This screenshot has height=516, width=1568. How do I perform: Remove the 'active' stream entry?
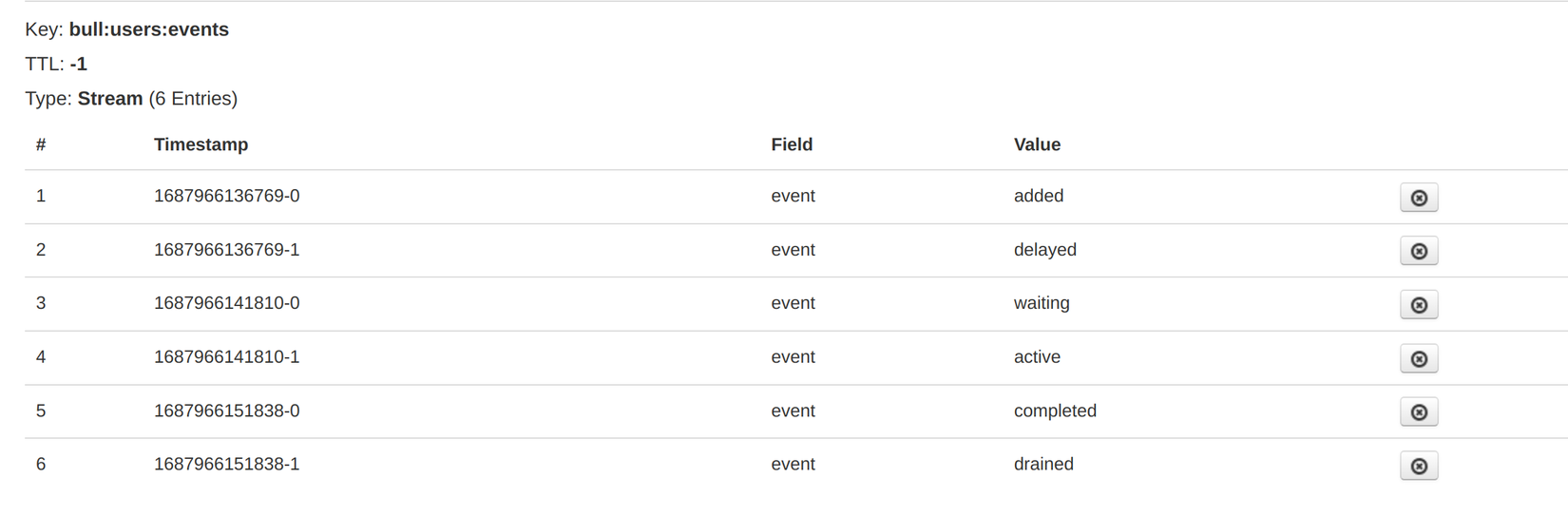point(1418,358)
